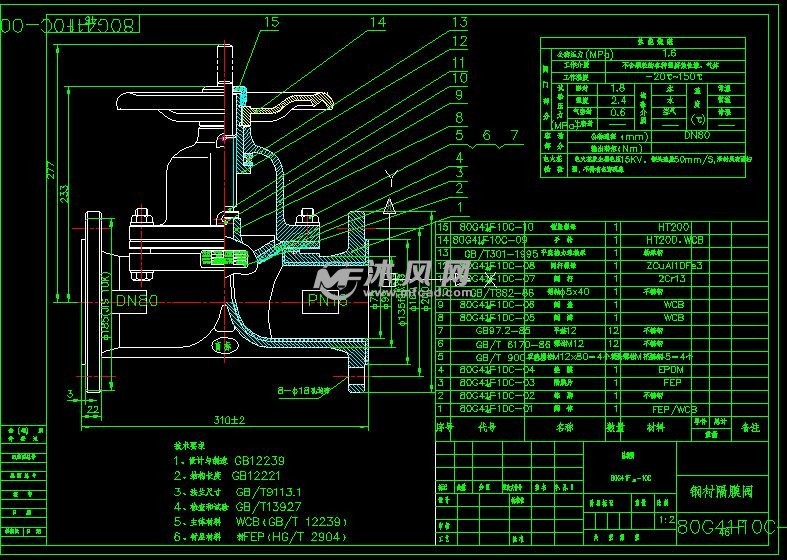Select the 8-φ18 bolt hole note
Screen dimensions: 787x560
point(304,389)
